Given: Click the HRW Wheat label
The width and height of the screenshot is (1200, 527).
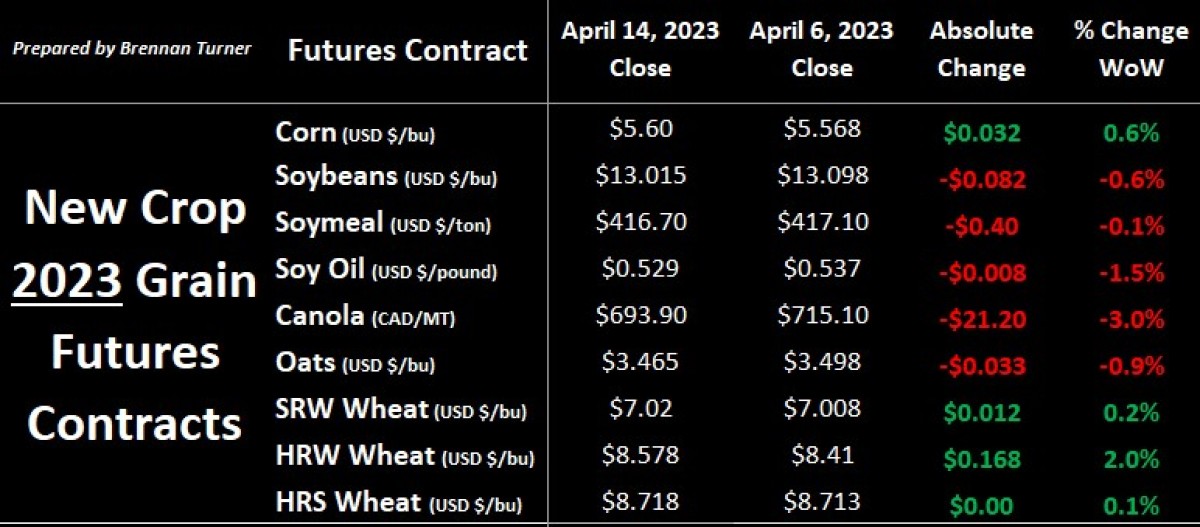Looking at the screenshot, I should 405,456.
